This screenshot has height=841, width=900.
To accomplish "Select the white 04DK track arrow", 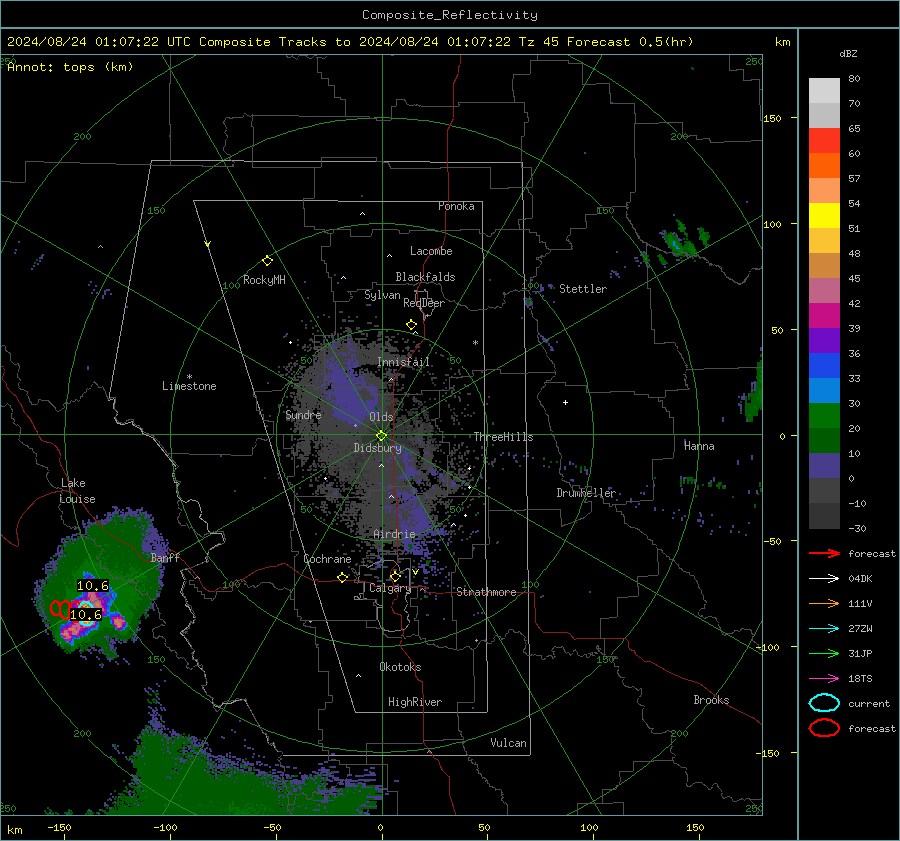I will point(824,579).
